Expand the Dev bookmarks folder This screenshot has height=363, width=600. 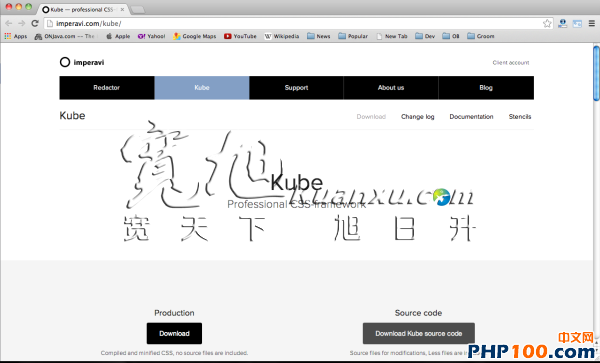(425, 36)
